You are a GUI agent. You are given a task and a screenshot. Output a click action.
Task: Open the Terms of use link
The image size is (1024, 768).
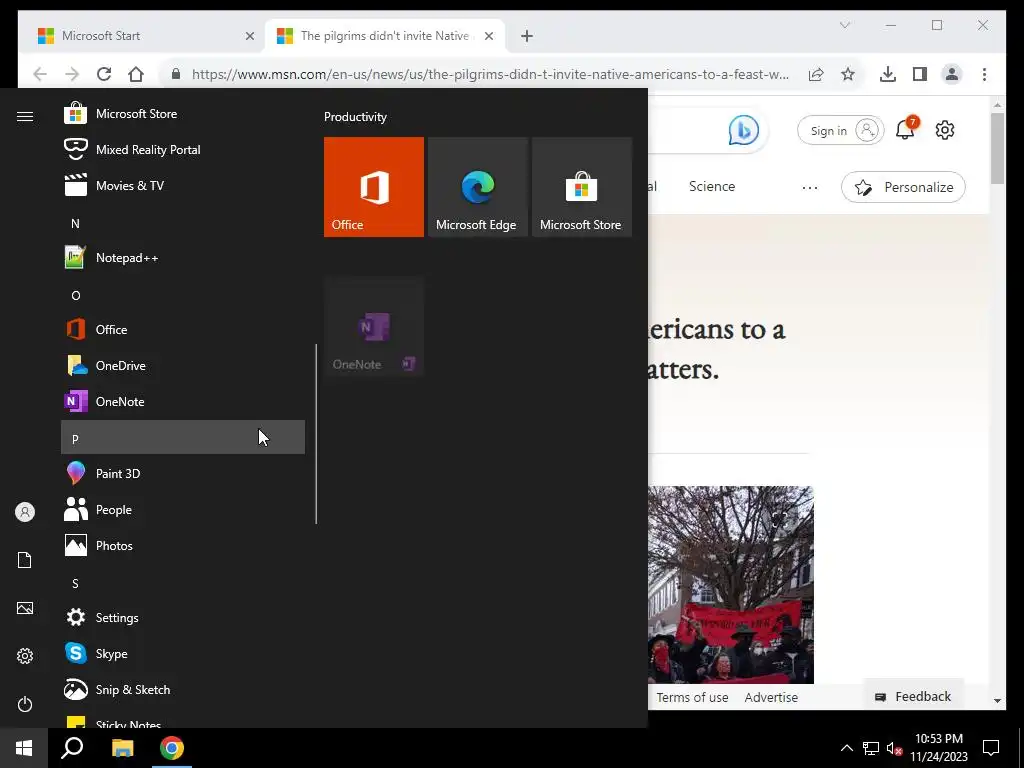click(692, 697)
